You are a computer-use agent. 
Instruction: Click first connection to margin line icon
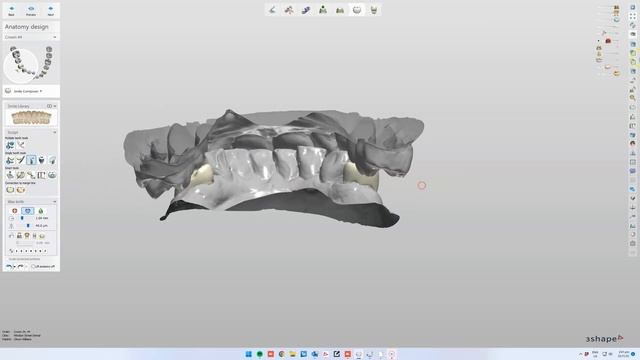pyautogui.click(x=10, y=189)
